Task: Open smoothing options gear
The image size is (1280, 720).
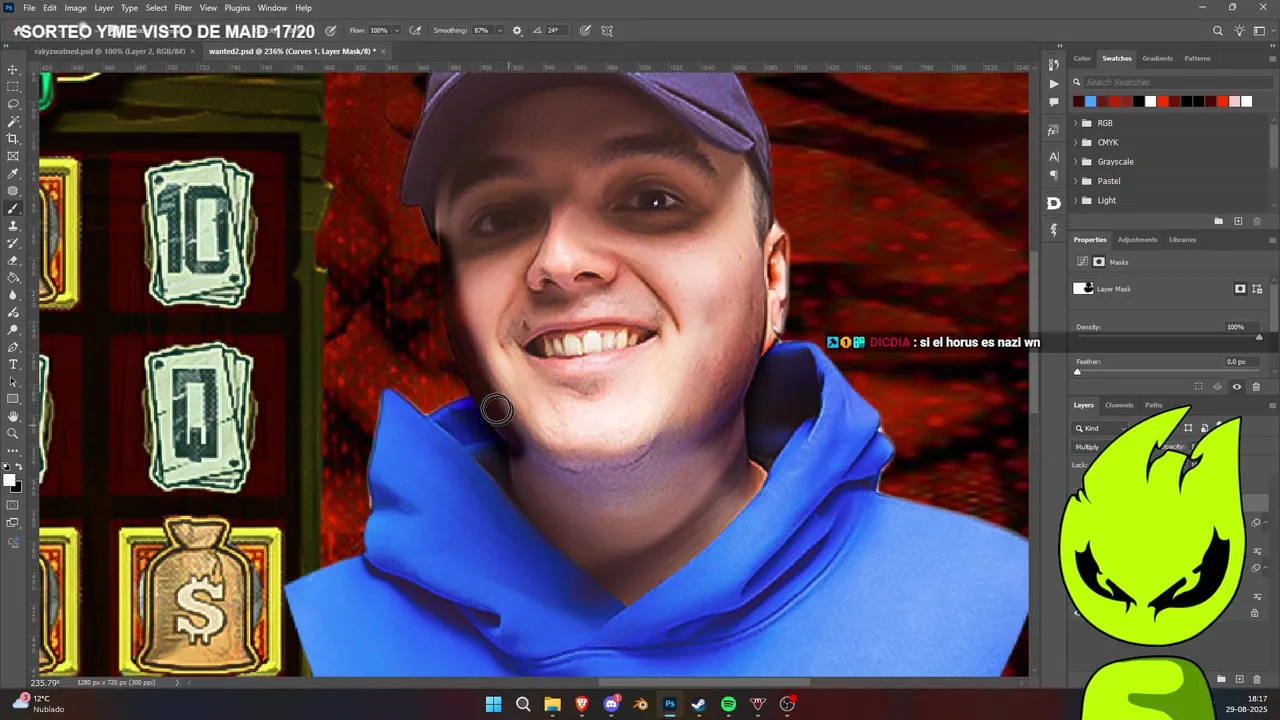Action: click(x=517, y=31)
